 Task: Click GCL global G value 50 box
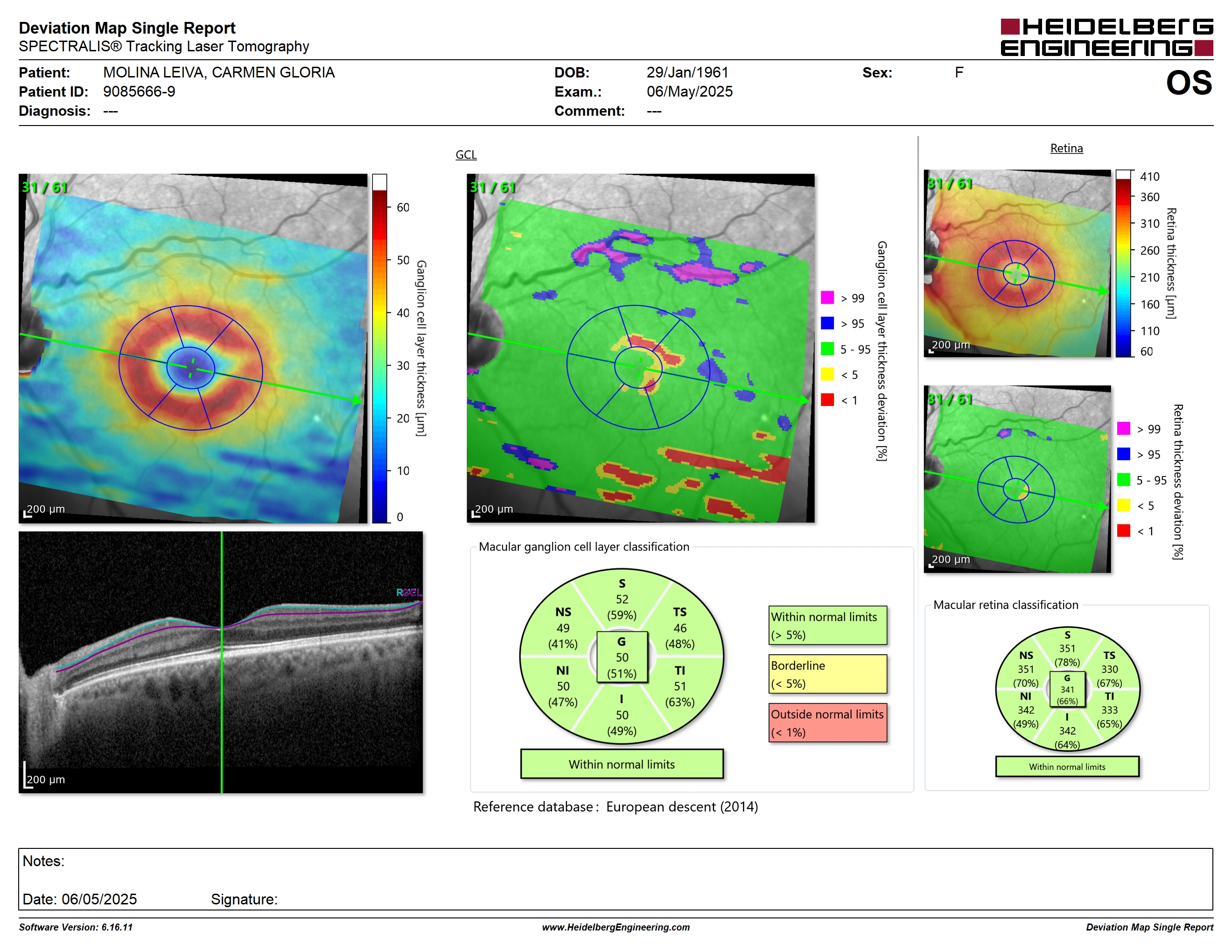[622, 657]
